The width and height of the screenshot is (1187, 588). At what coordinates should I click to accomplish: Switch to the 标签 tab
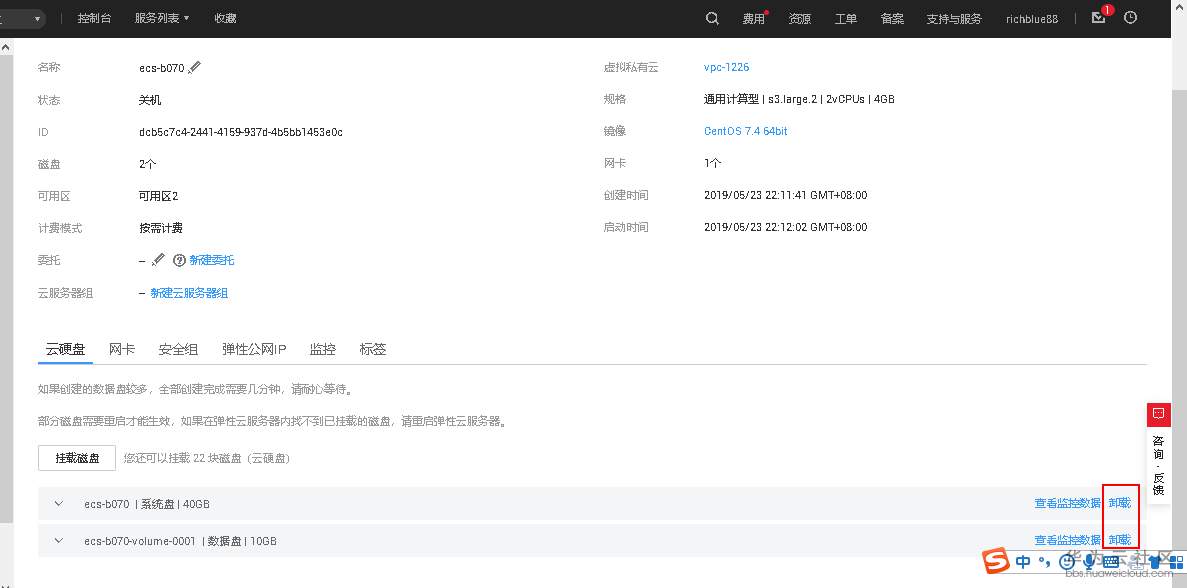tap(372, 349)
